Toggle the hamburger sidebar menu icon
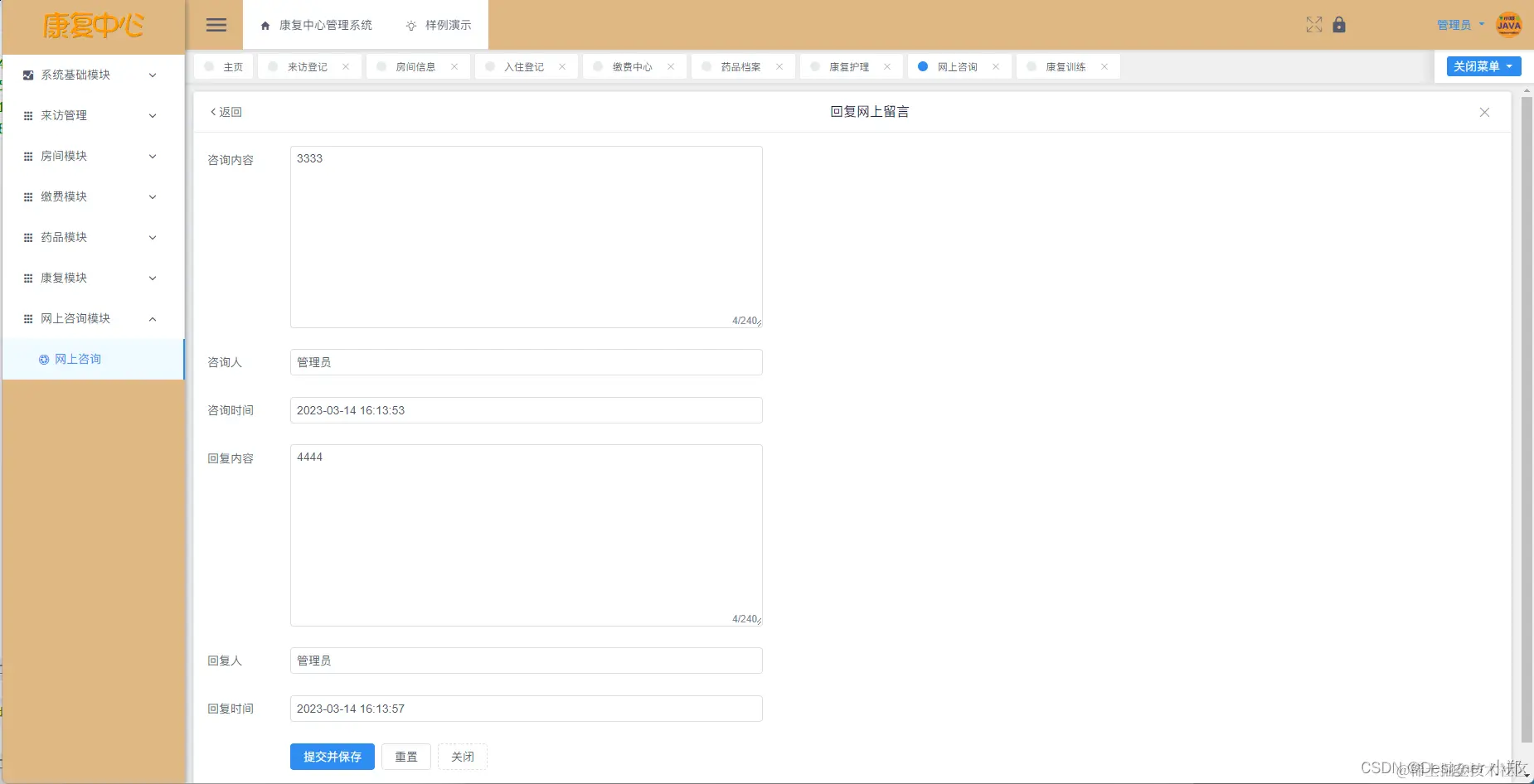This screenshot has height=784, width=1534. click(216, 25)
